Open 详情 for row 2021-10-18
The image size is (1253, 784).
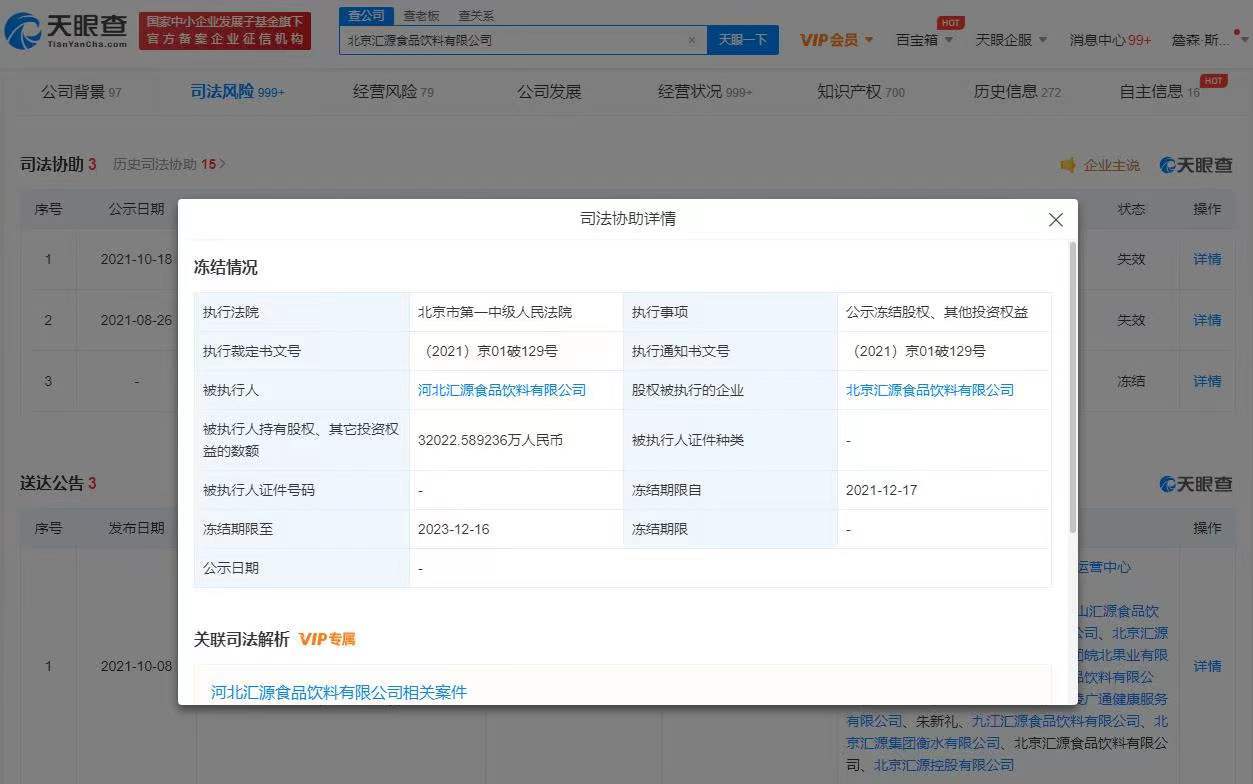click(x=1207, y=259)
